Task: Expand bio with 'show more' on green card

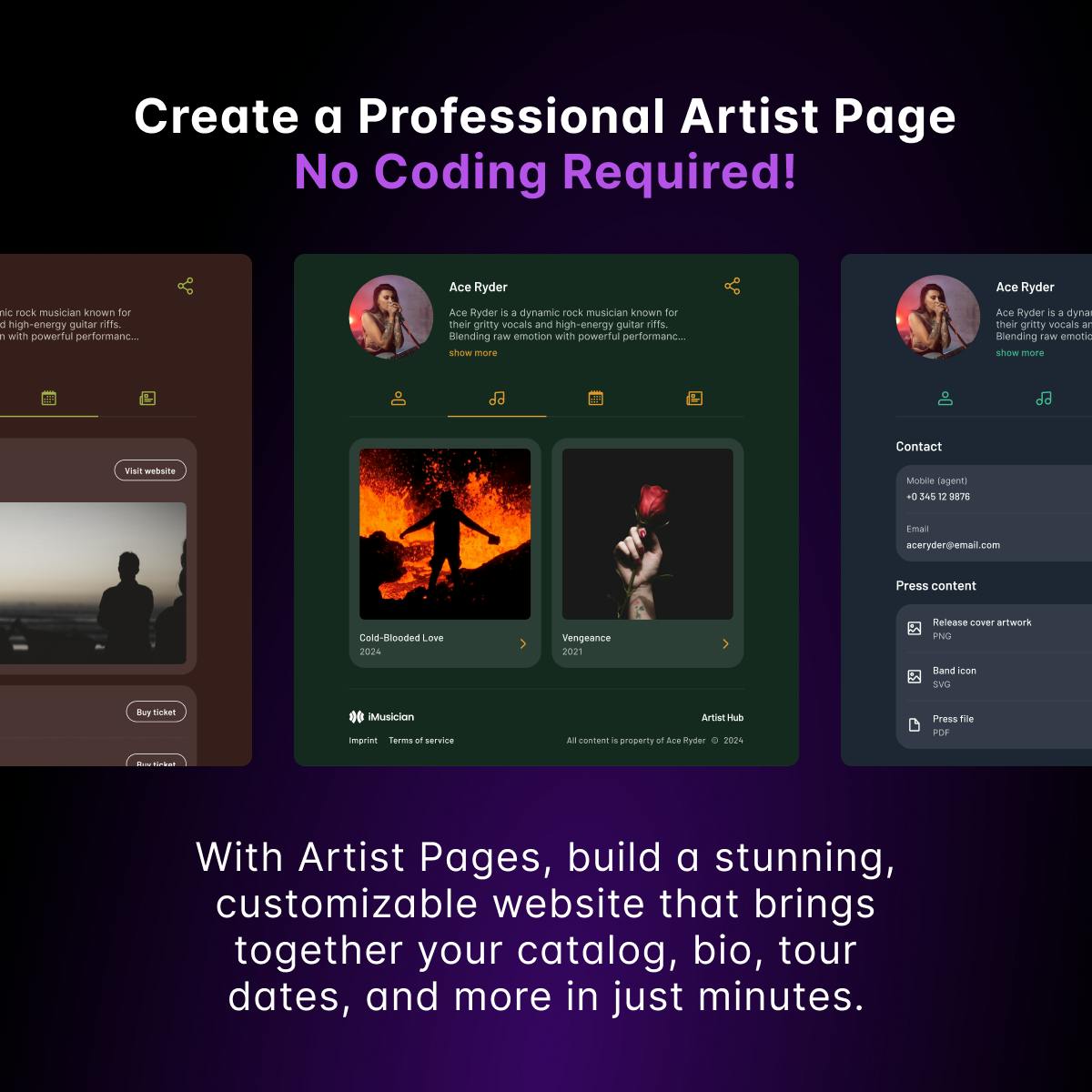Action: pos(473,353)
